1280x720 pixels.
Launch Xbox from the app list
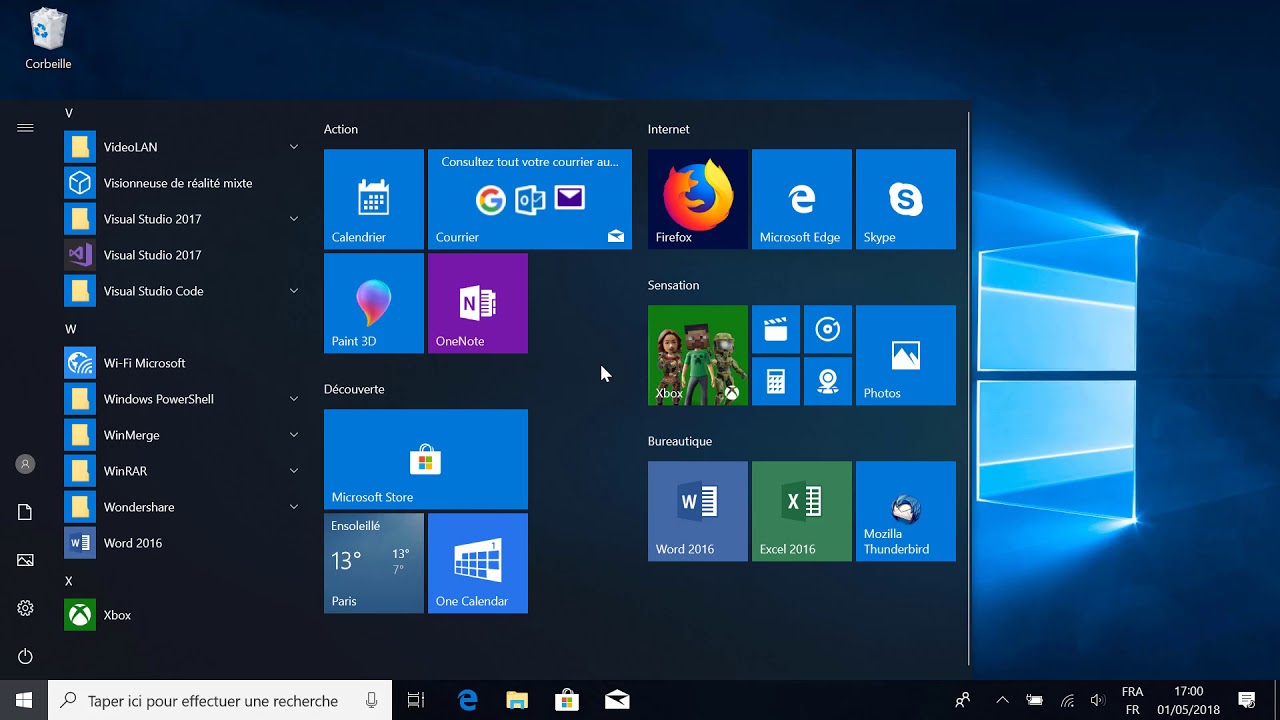(x=182, y=615)
